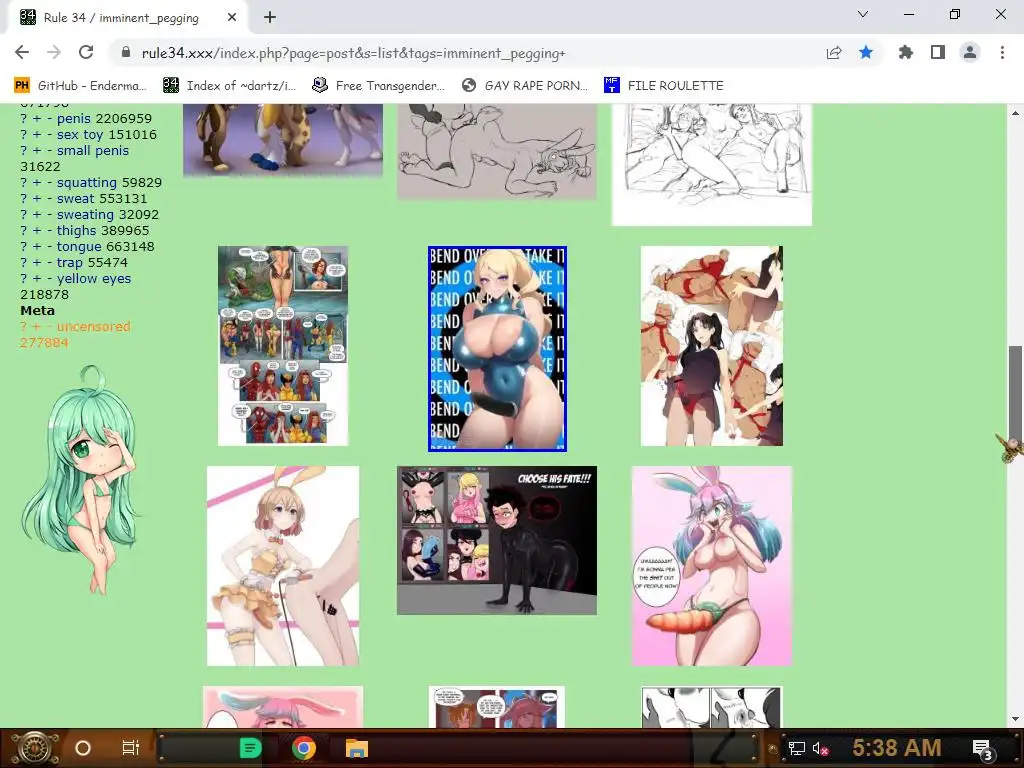Open the Free Transgender... bookmark
The width and height of the screenshot is (1024, 768).
pyautogui.click(x=378, y=86)
